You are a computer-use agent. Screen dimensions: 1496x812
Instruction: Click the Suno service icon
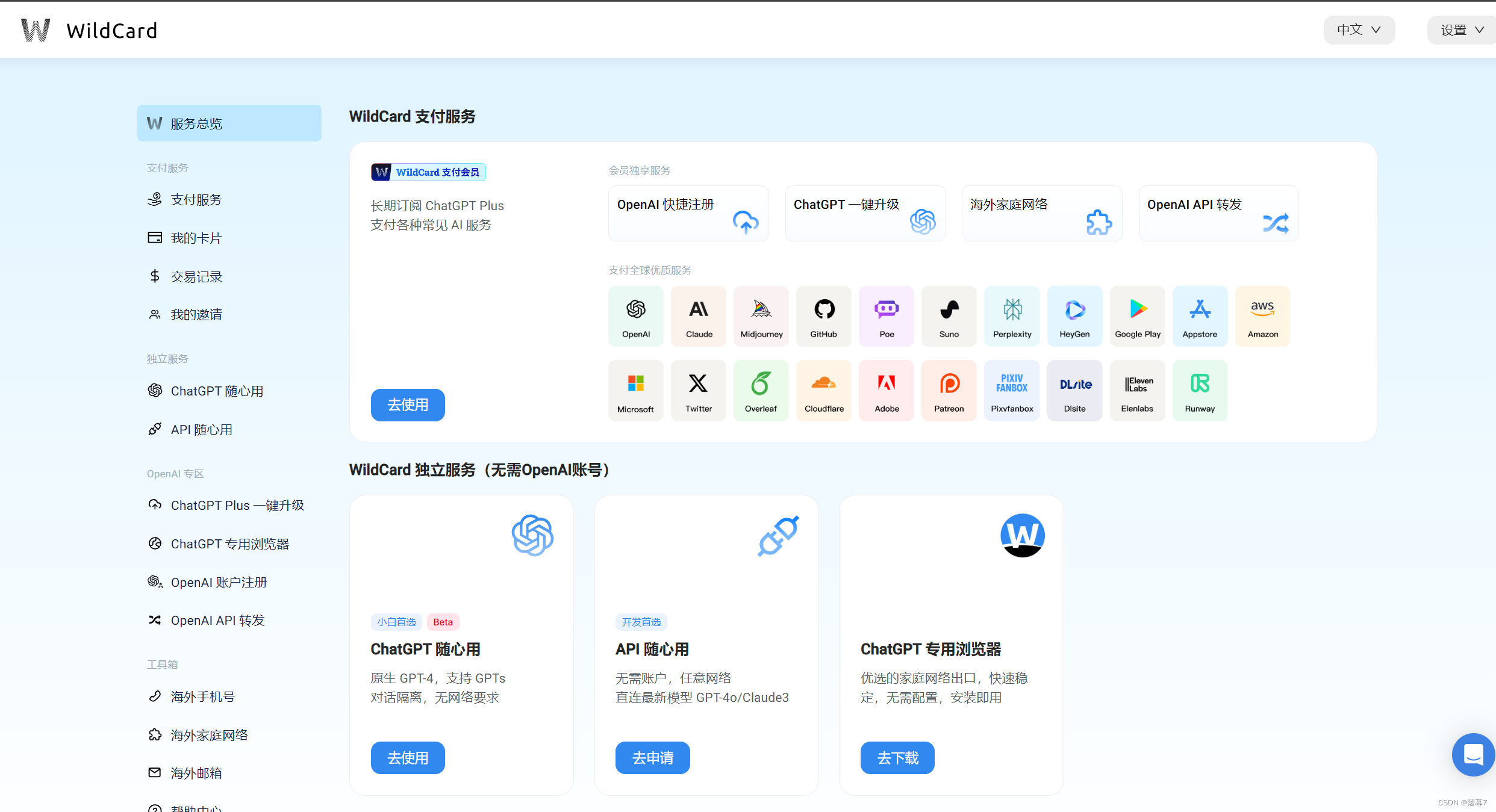(948, 315)
